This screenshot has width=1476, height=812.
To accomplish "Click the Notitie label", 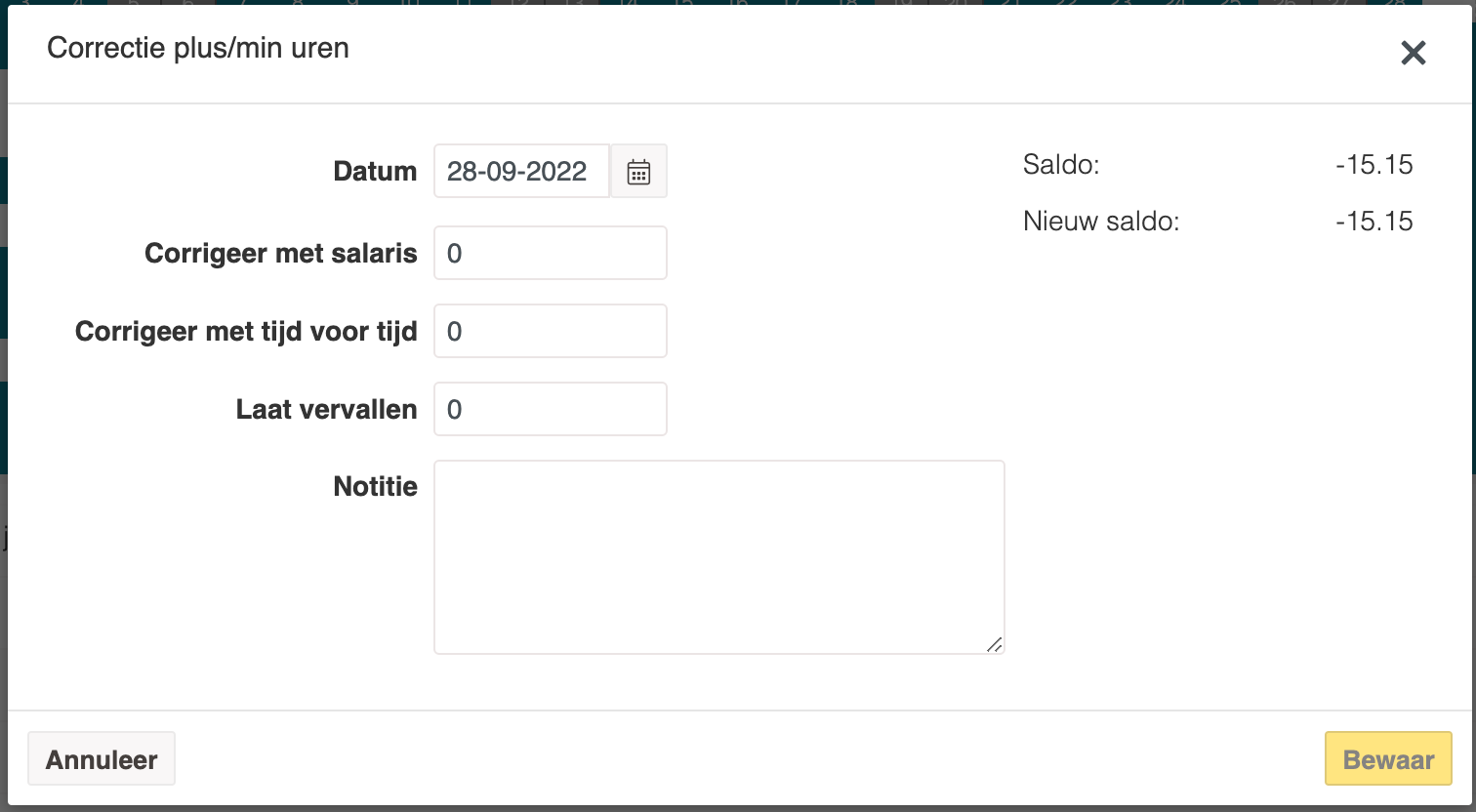I will pyautogui.click(x=376, y=487).
